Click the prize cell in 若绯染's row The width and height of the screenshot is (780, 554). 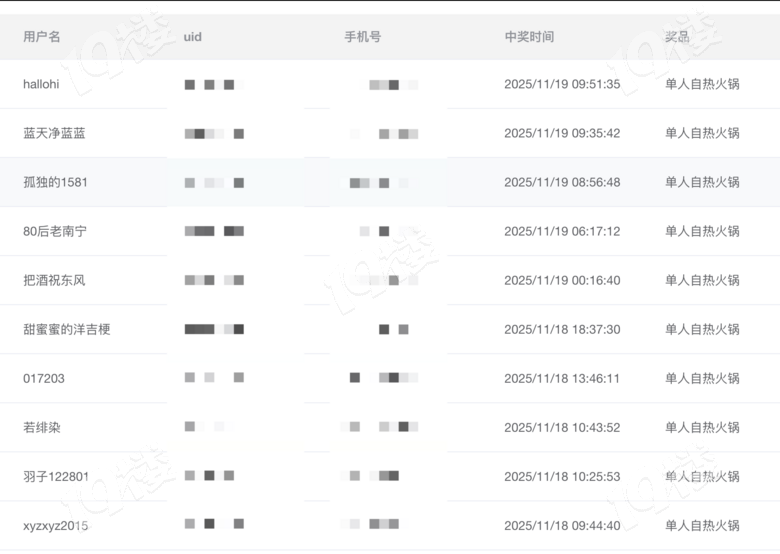click(702, 428)
